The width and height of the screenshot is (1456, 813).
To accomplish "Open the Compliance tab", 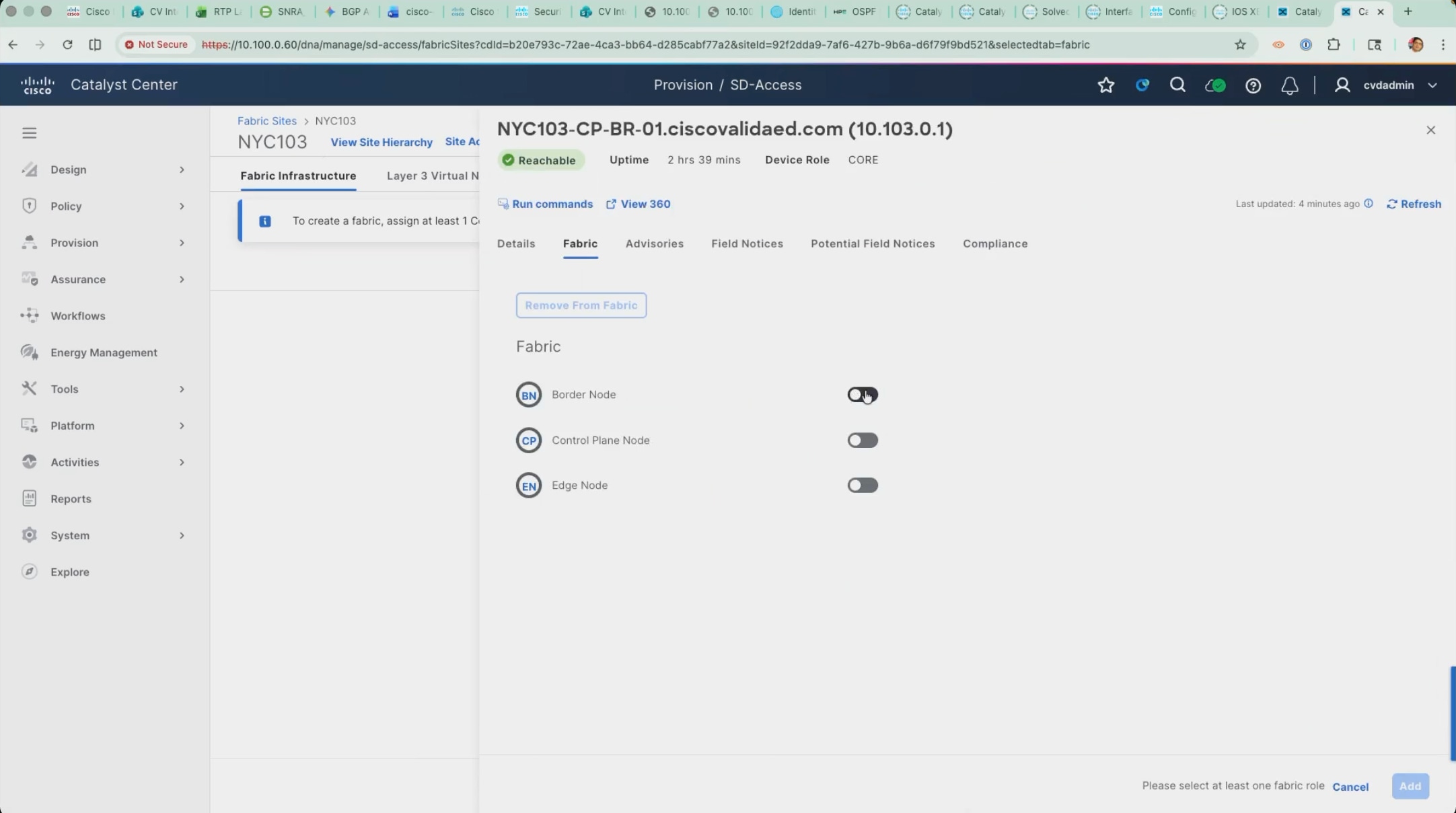I will (995, 243).
